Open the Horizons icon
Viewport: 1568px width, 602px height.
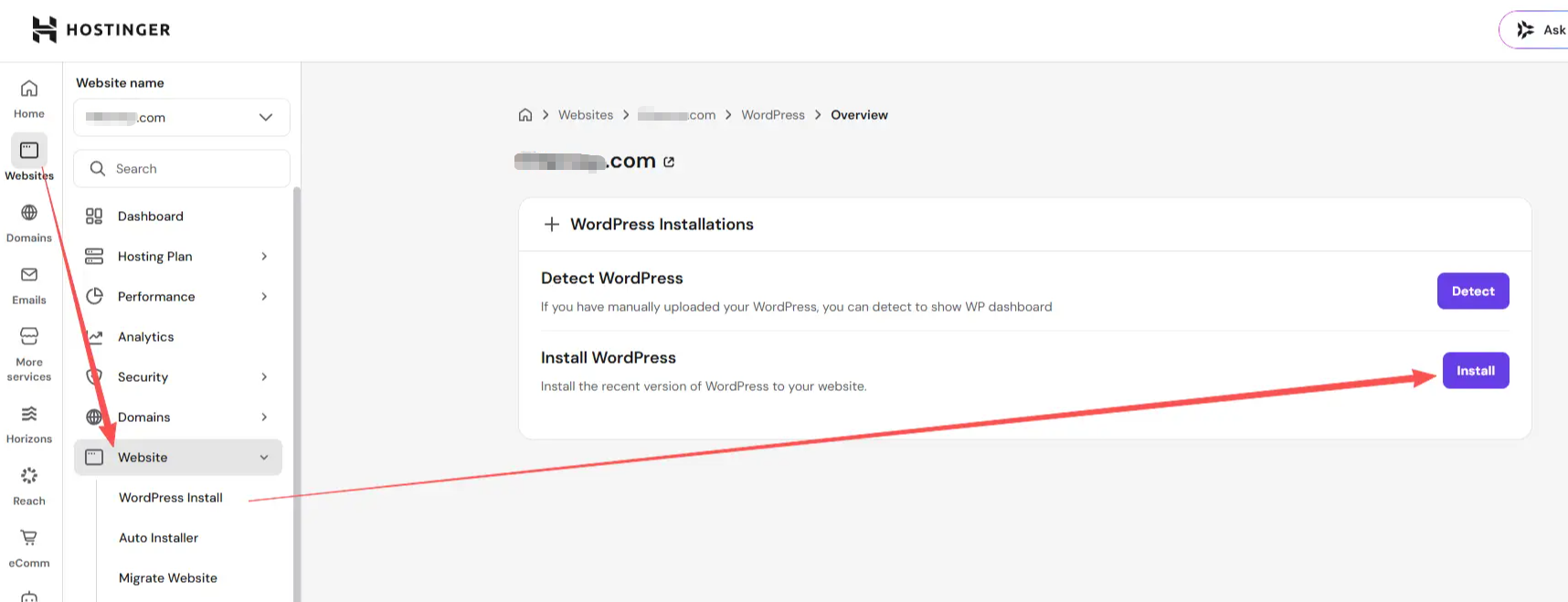pos(29,414)
